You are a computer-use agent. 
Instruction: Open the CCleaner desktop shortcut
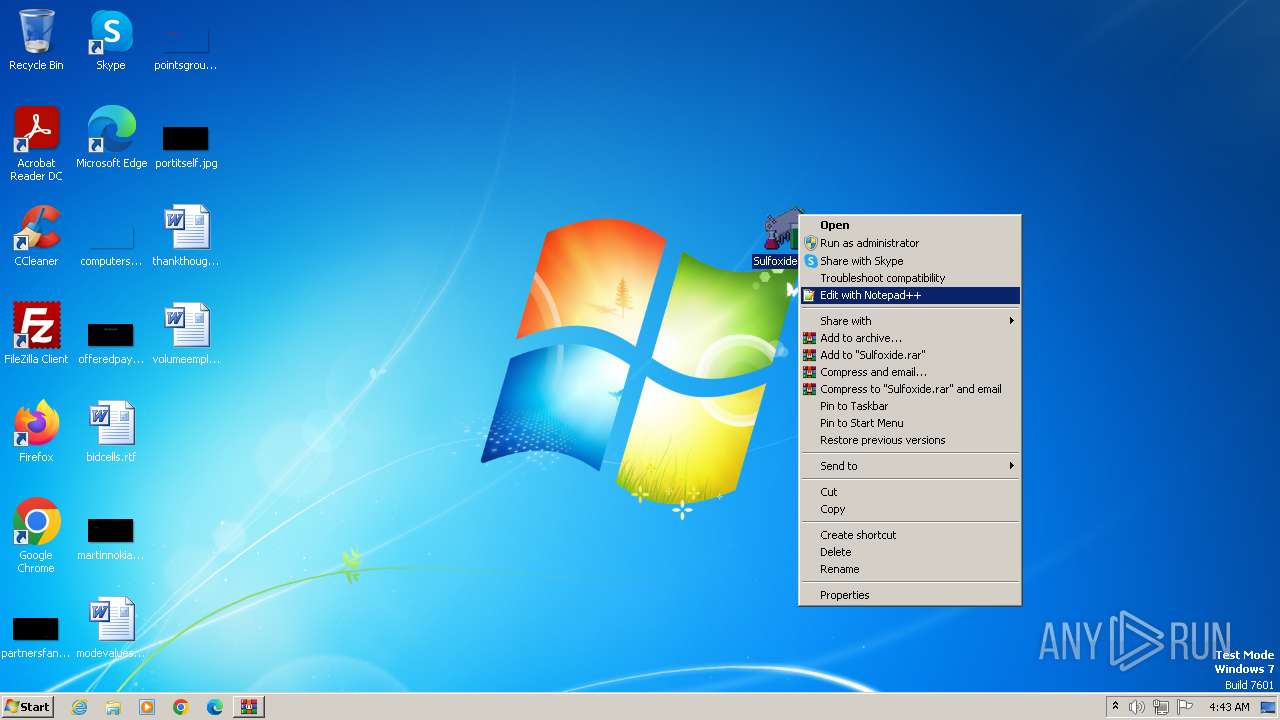point(36,236)
